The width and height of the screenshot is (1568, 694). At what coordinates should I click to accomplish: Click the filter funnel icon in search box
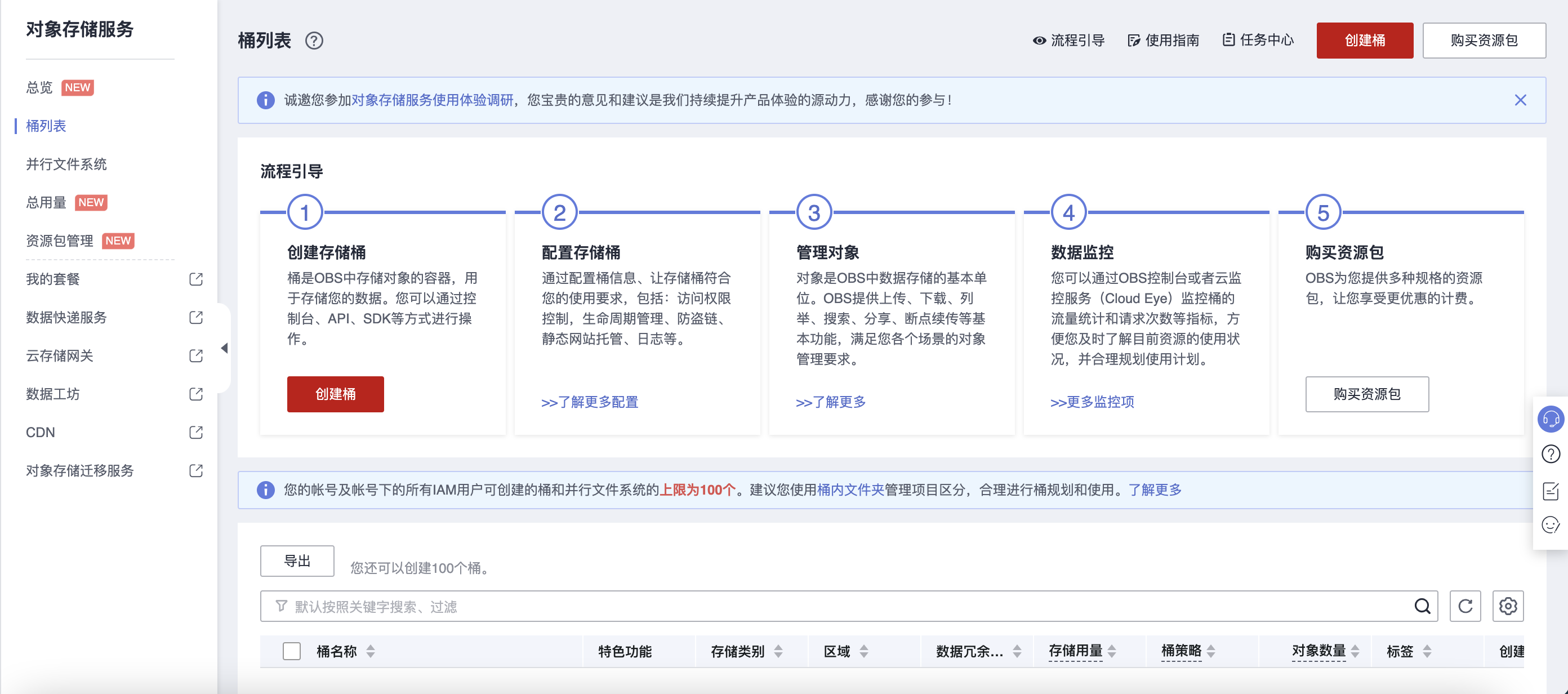point(281,606)
